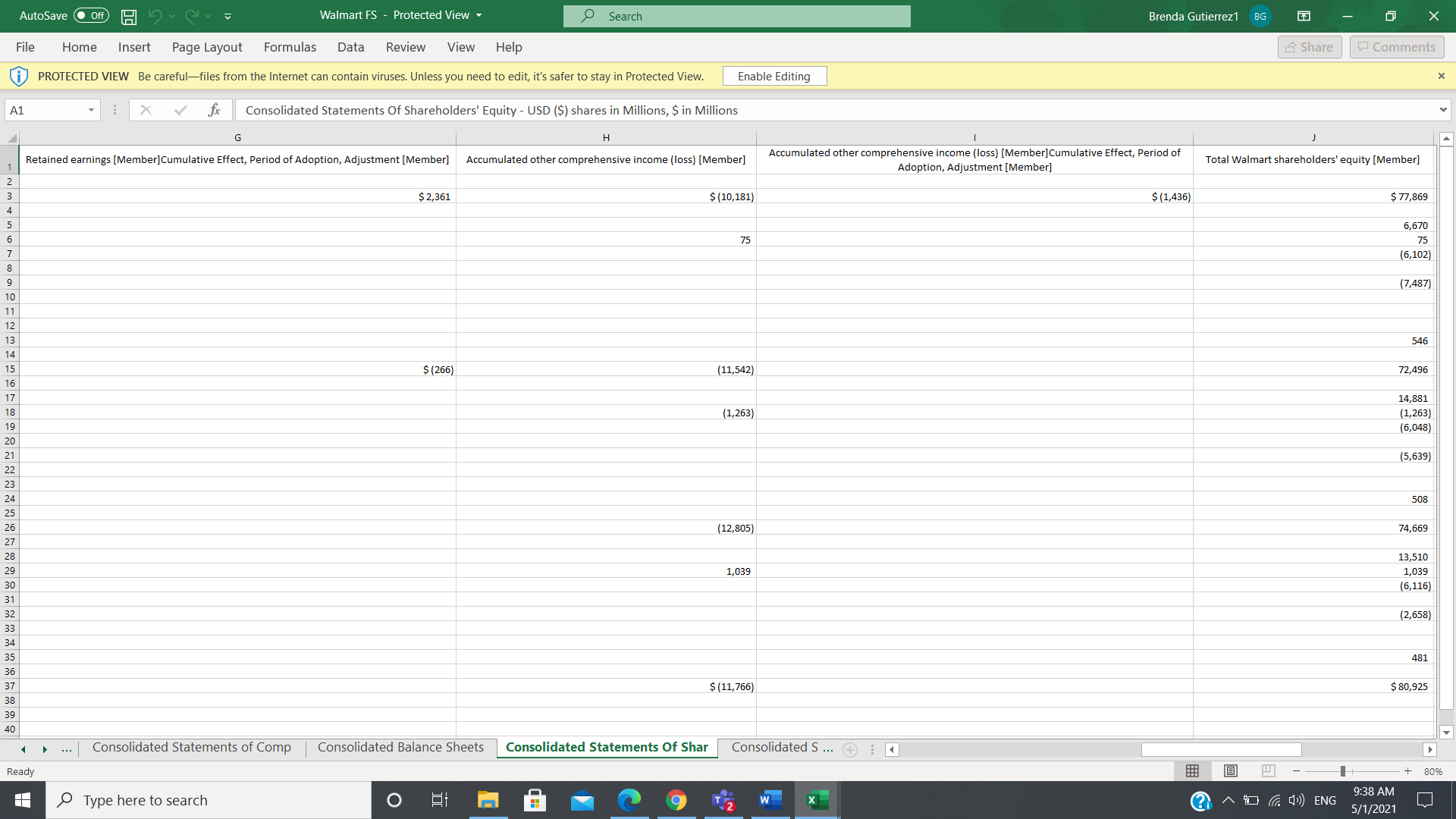The width and height of the screenshot is (1456, 819).
Task: Open the Formulas ribbon tab
Action: (289, 47)
